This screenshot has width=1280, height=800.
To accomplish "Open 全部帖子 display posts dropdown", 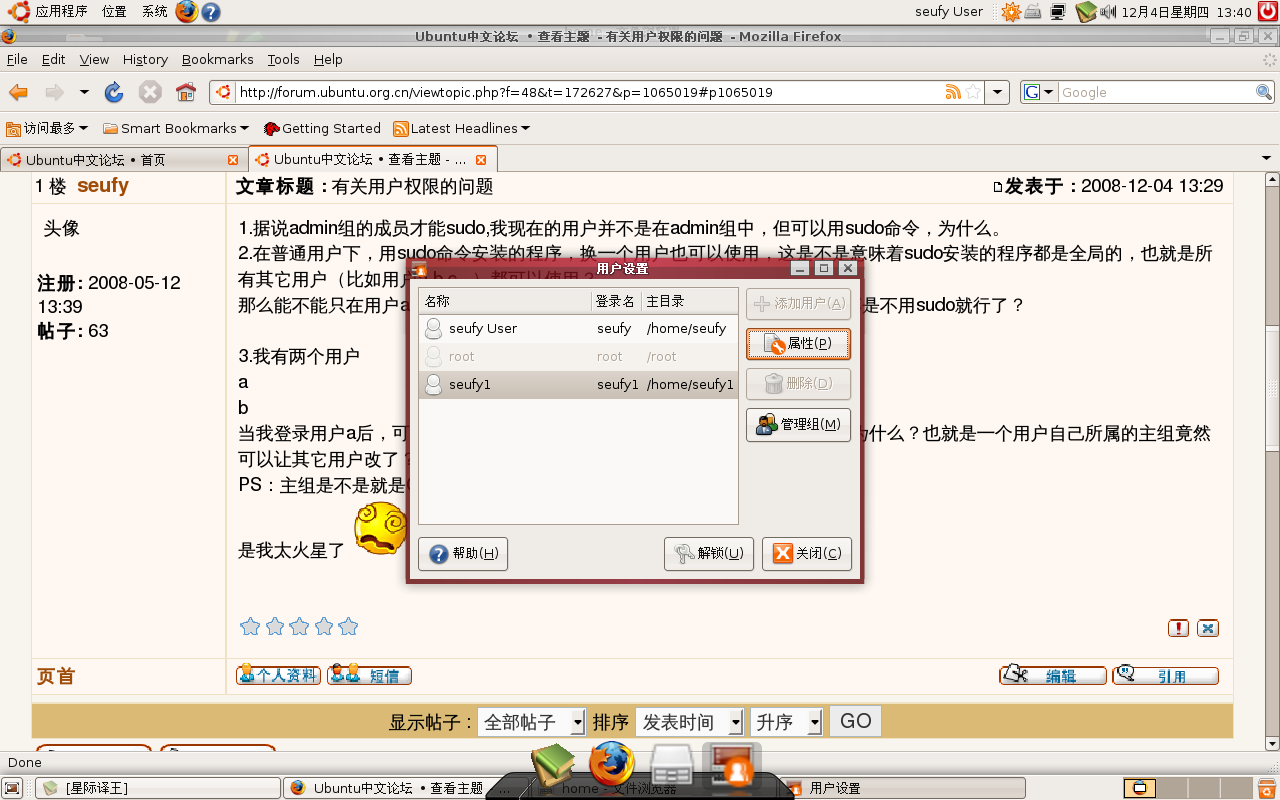I will [x=532, y=722].
